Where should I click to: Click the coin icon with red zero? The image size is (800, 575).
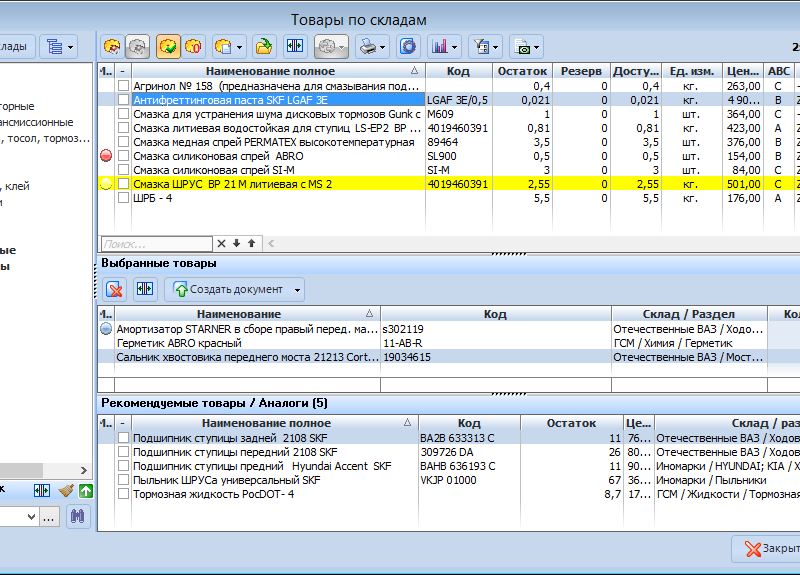pos(193,47)
